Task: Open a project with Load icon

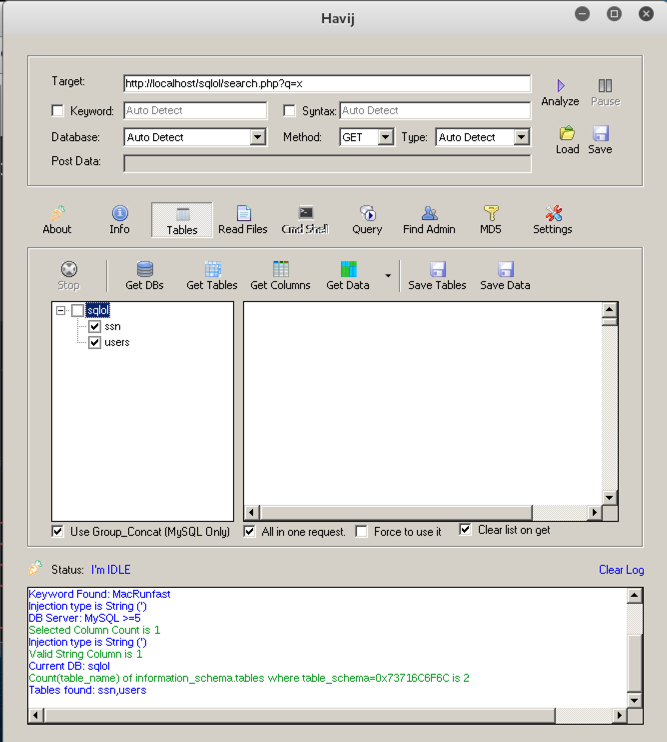Action: tap(567, 133)
